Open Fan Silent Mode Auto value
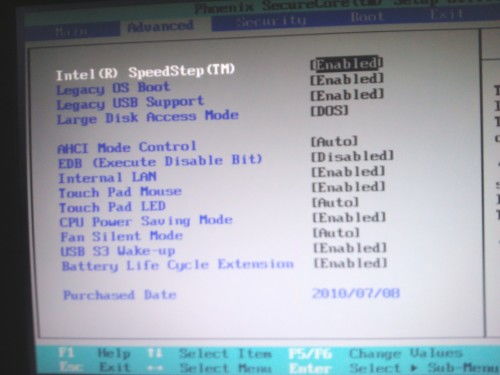 pyautogui.click(x=336, y=233)
